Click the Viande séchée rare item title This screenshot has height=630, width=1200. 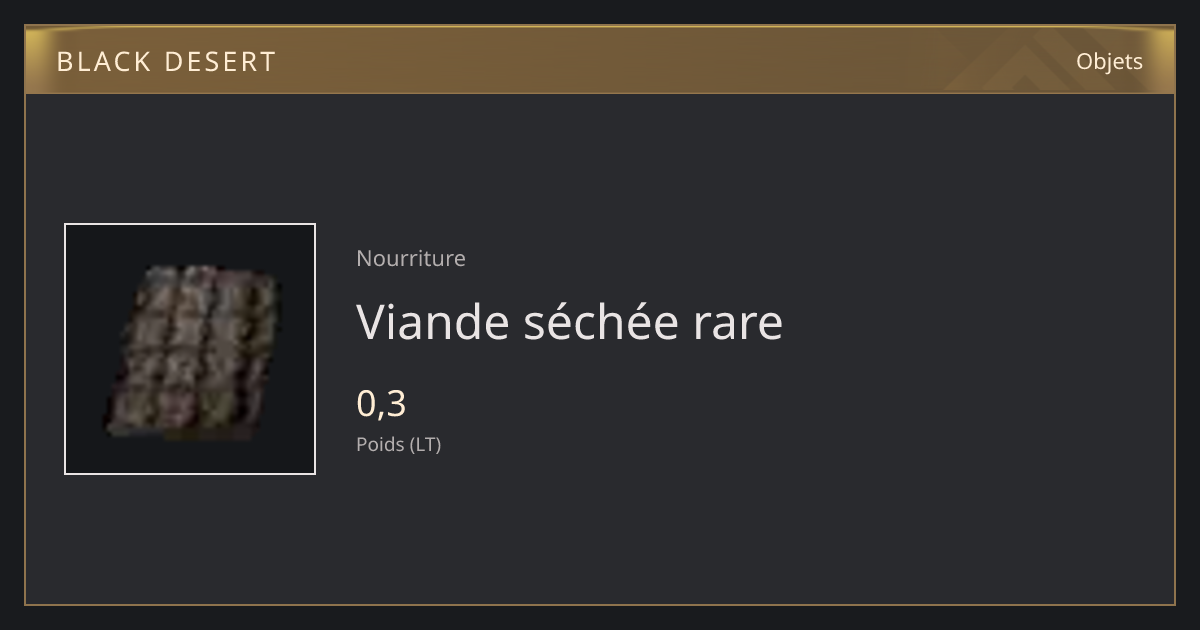tap(570, 322)
